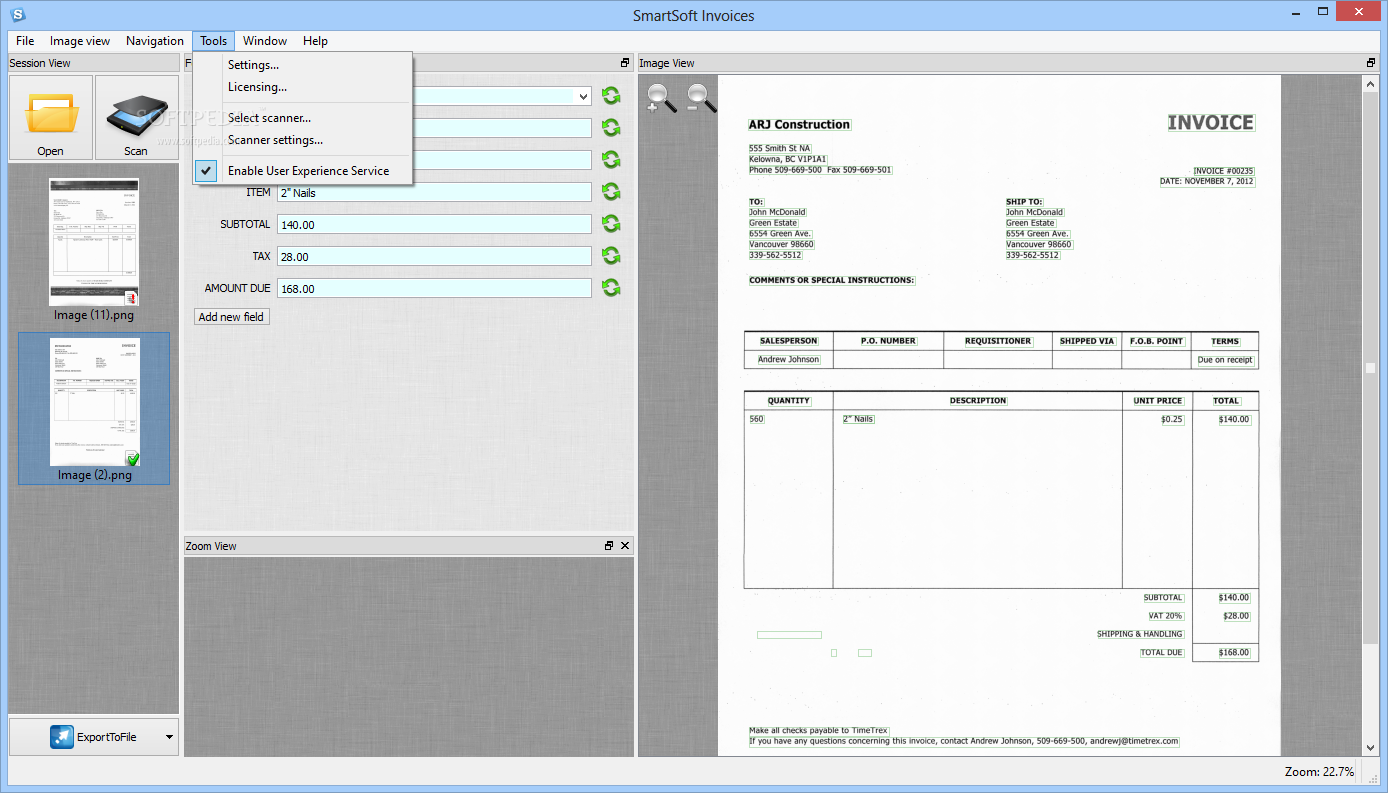The height and width of the screenshot is (793, 1388).
Task: Click 'Andrew Johnson' under SALESPERSON
Action: [788, 359]
